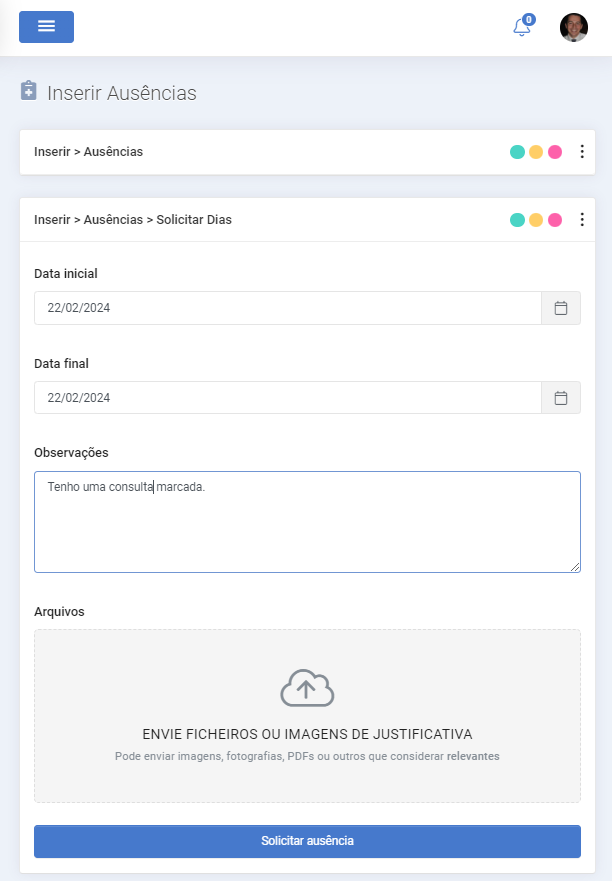Open the notifications bell
Image resolution: width=612 pixels, height=881 pixels.
523,26
